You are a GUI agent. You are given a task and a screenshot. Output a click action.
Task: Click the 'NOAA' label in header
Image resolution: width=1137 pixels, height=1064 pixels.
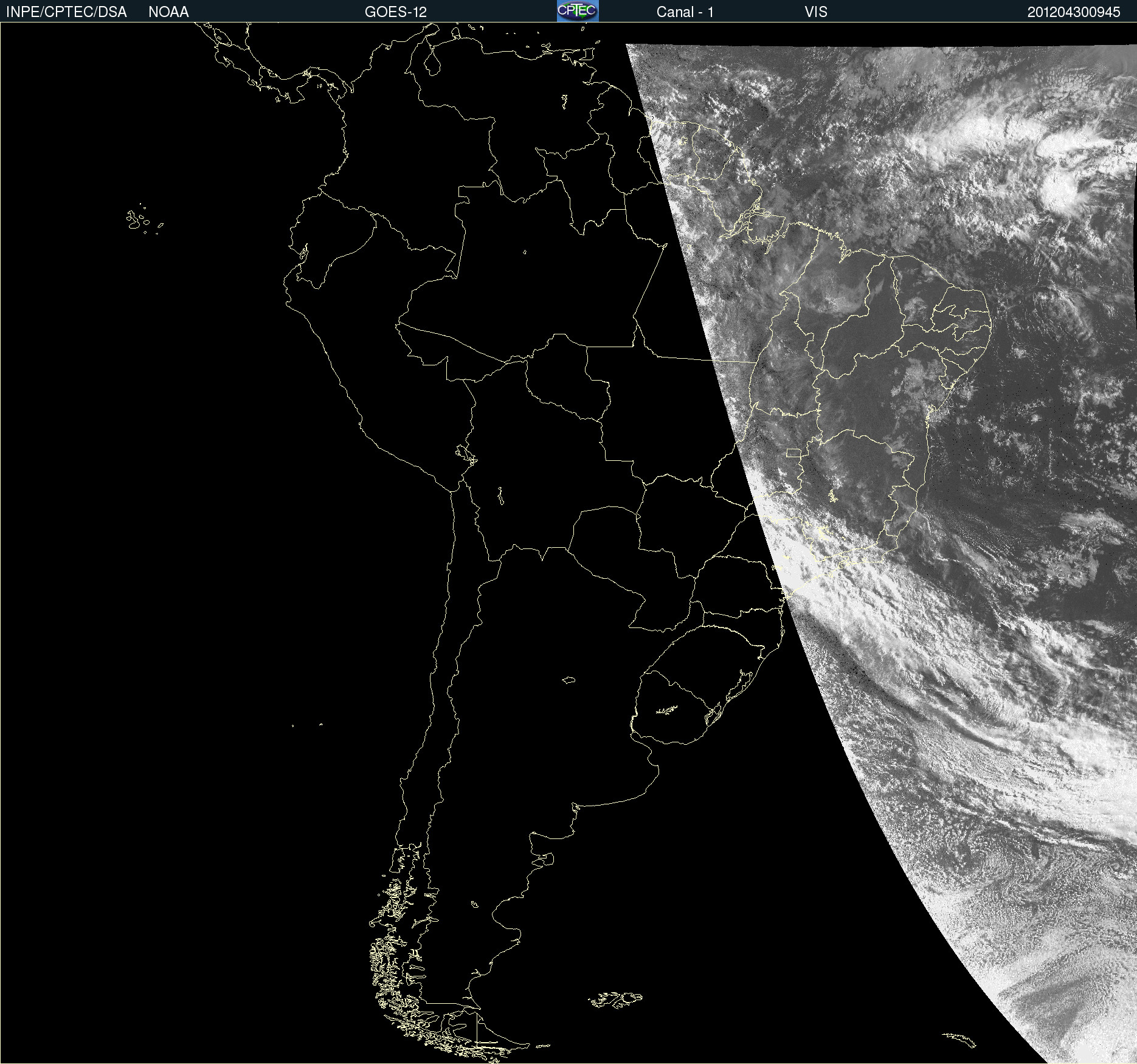[x=168, y=12]
